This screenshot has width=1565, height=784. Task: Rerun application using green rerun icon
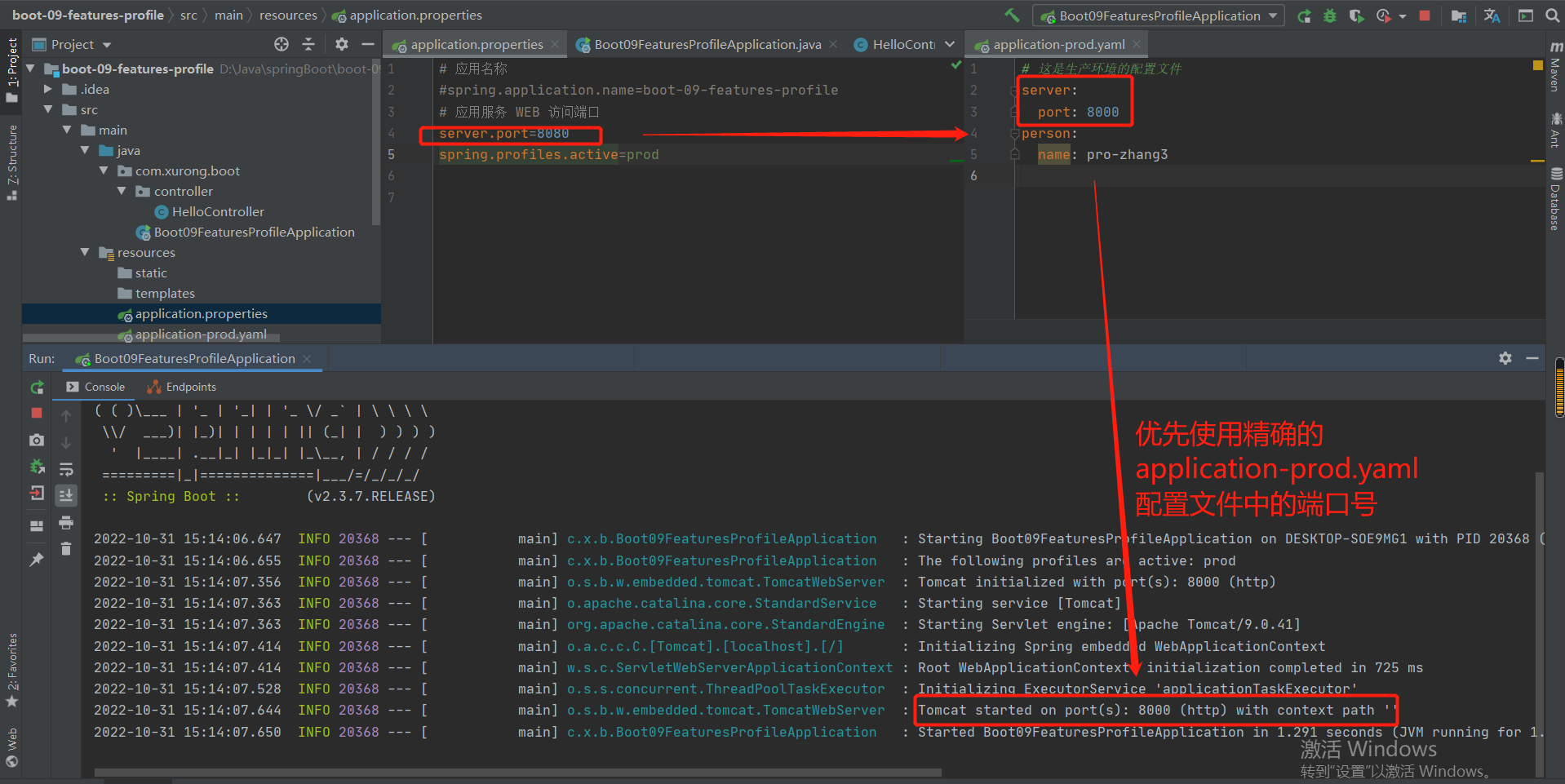[x=37, y=388]
